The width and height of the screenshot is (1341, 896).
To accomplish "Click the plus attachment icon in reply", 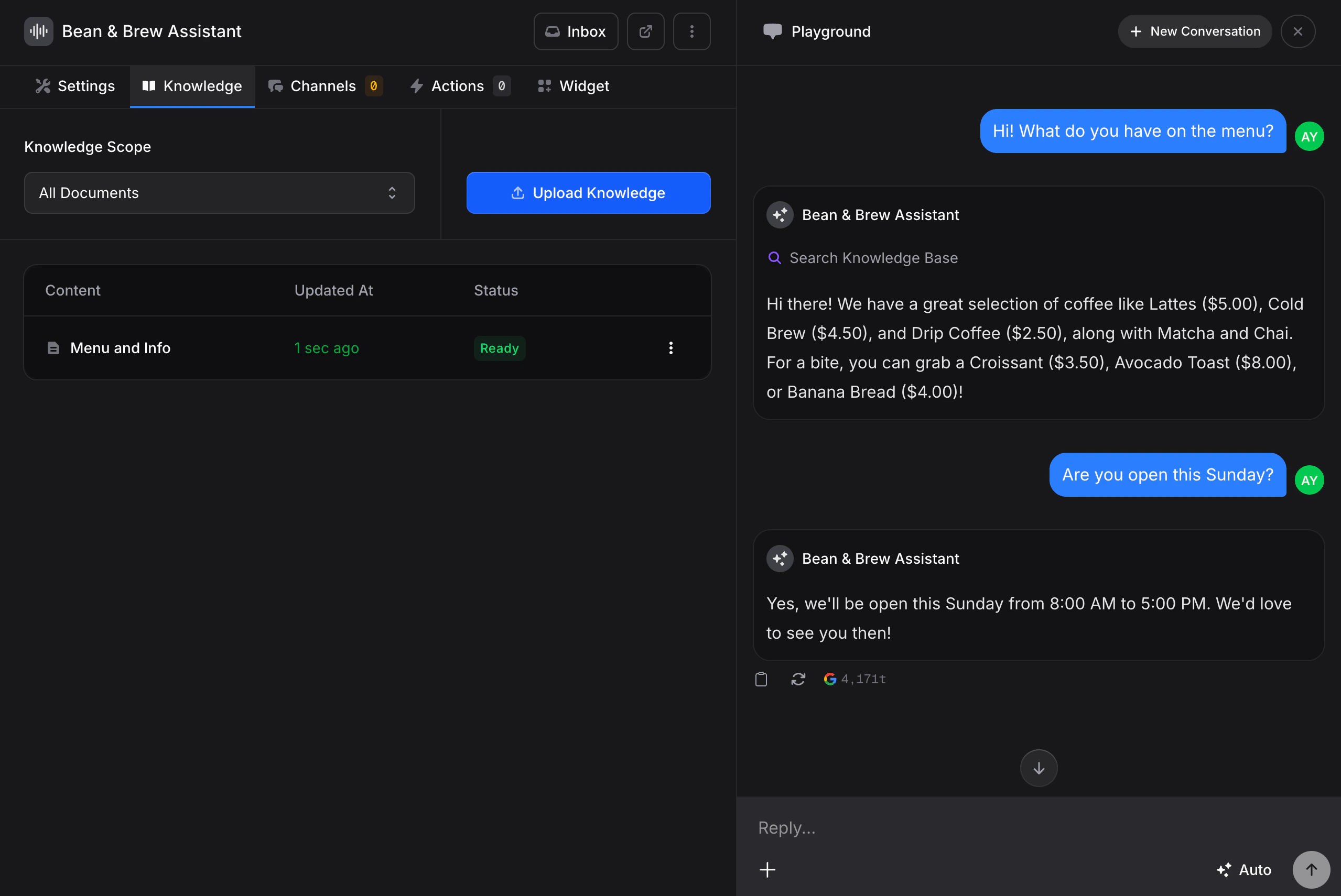I will point(767,869).
